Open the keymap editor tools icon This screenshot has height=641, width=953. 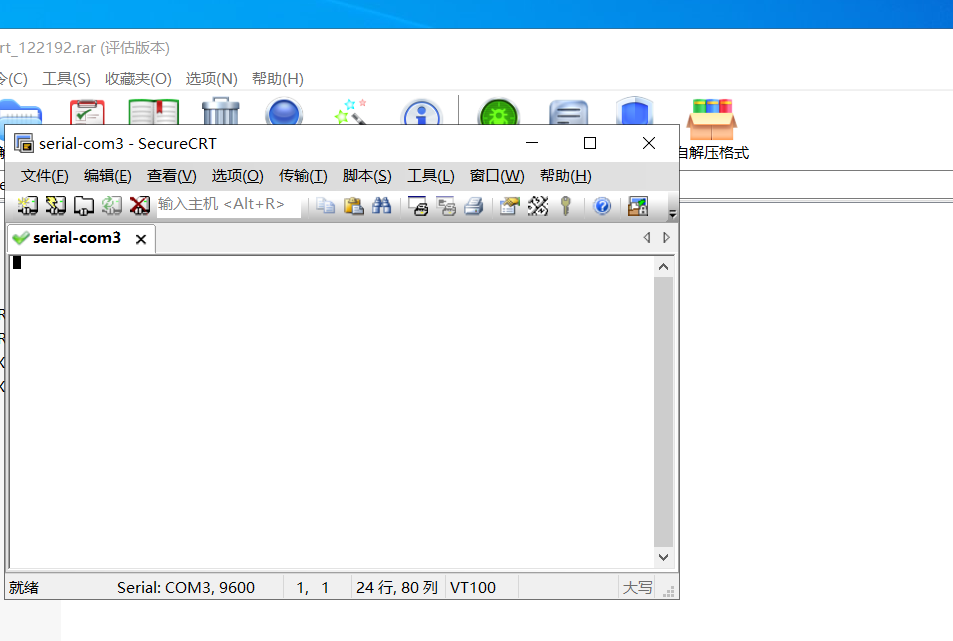click(537, 206)
